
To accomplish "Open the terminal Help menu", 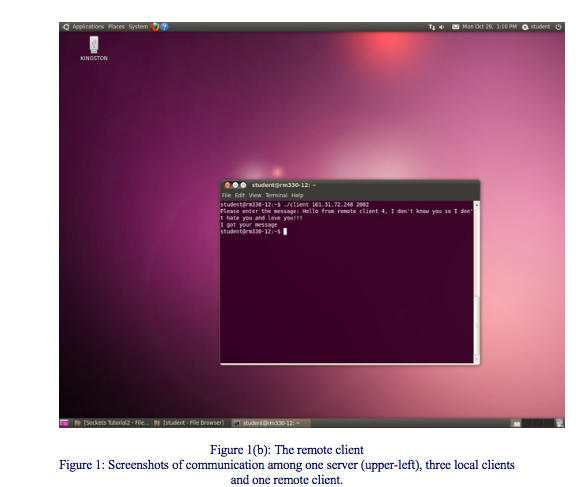I will [297, 195].
